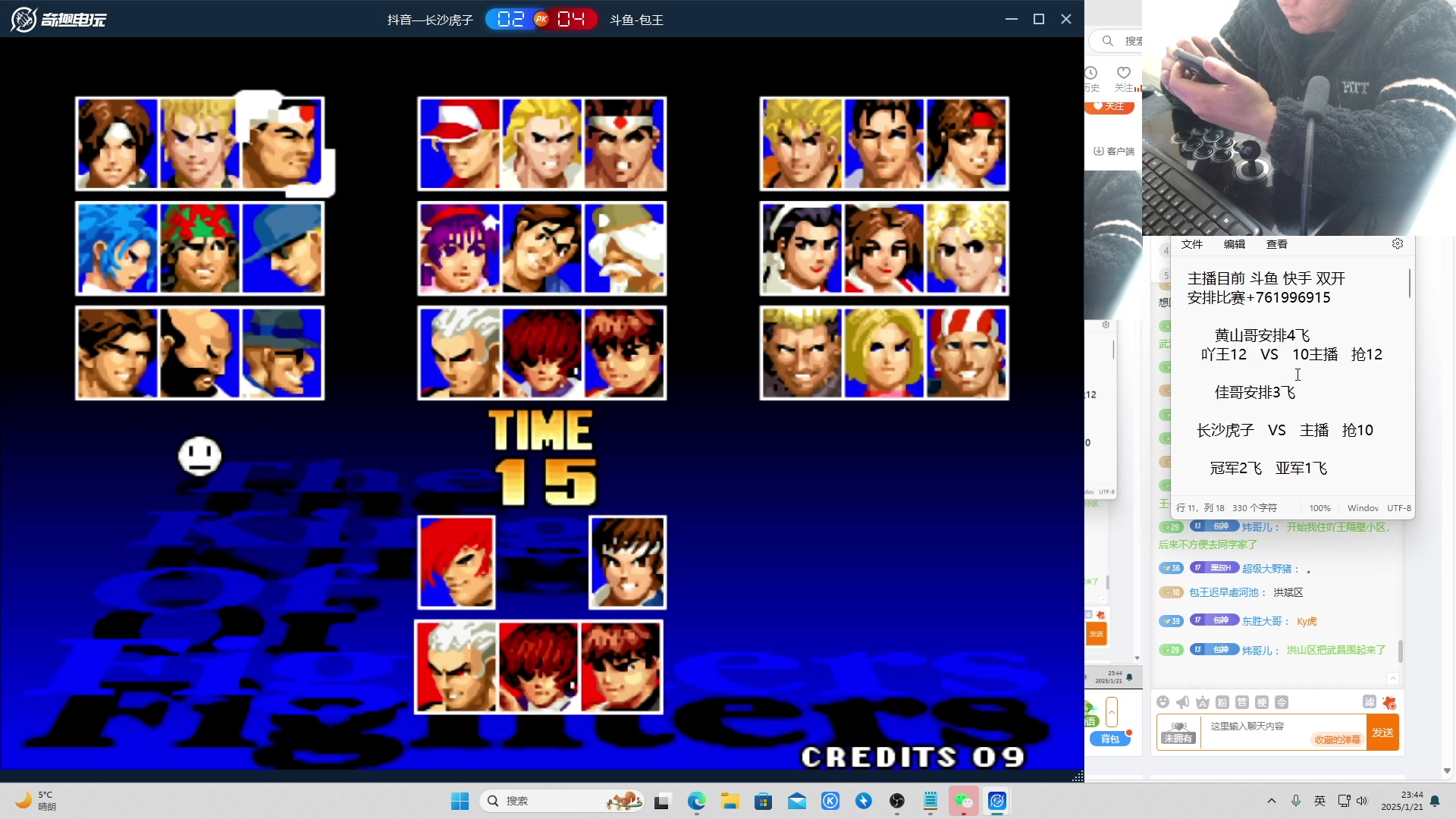Click the crown font style icon
1456x819 pixels.
coord(1203,702)
